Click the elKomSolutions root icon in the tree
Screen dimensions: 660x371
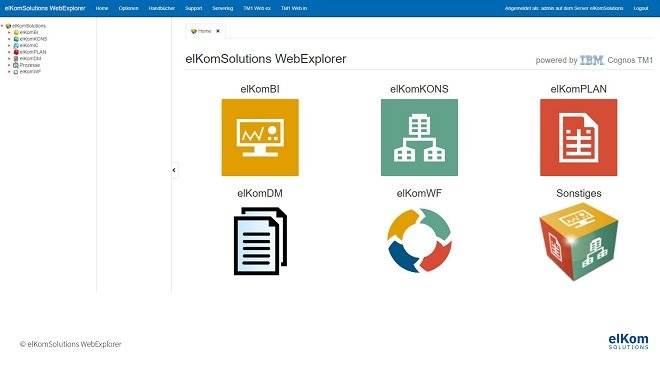point(8,26)
